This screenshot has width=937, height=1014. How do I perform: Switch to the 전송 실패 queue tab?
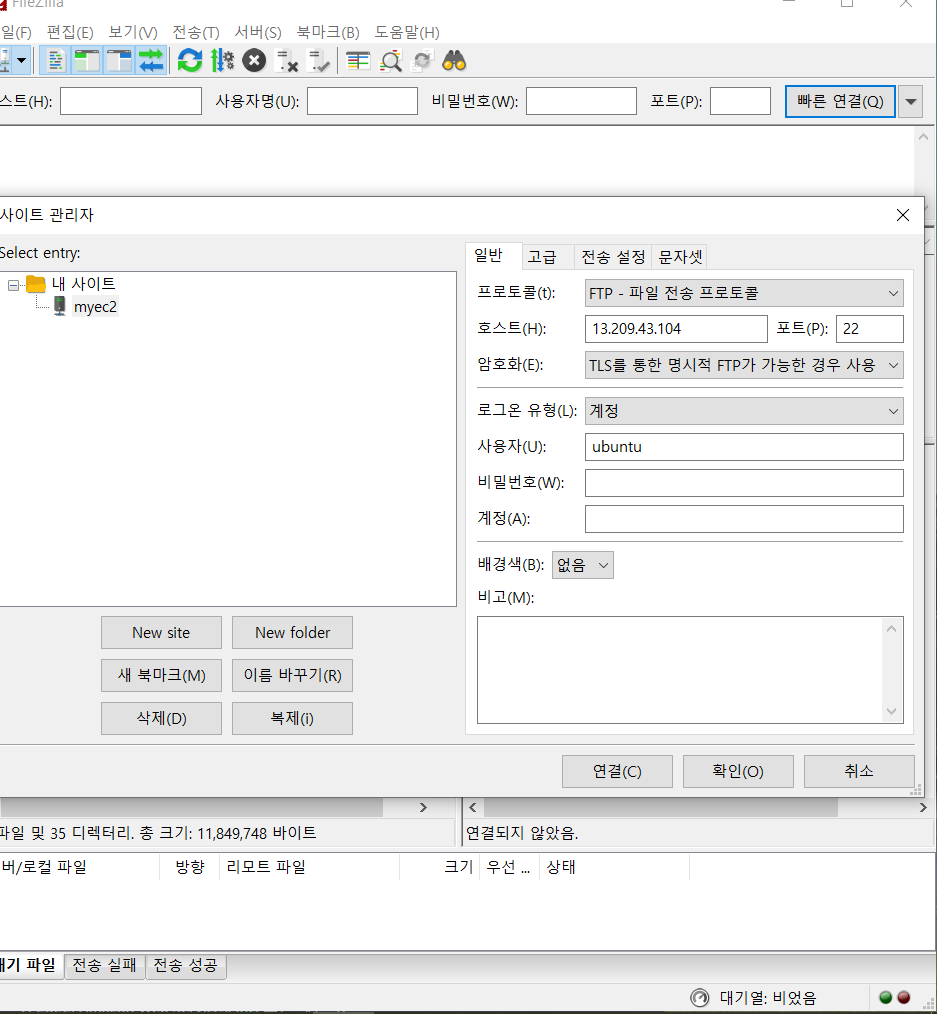coord(105,965)
